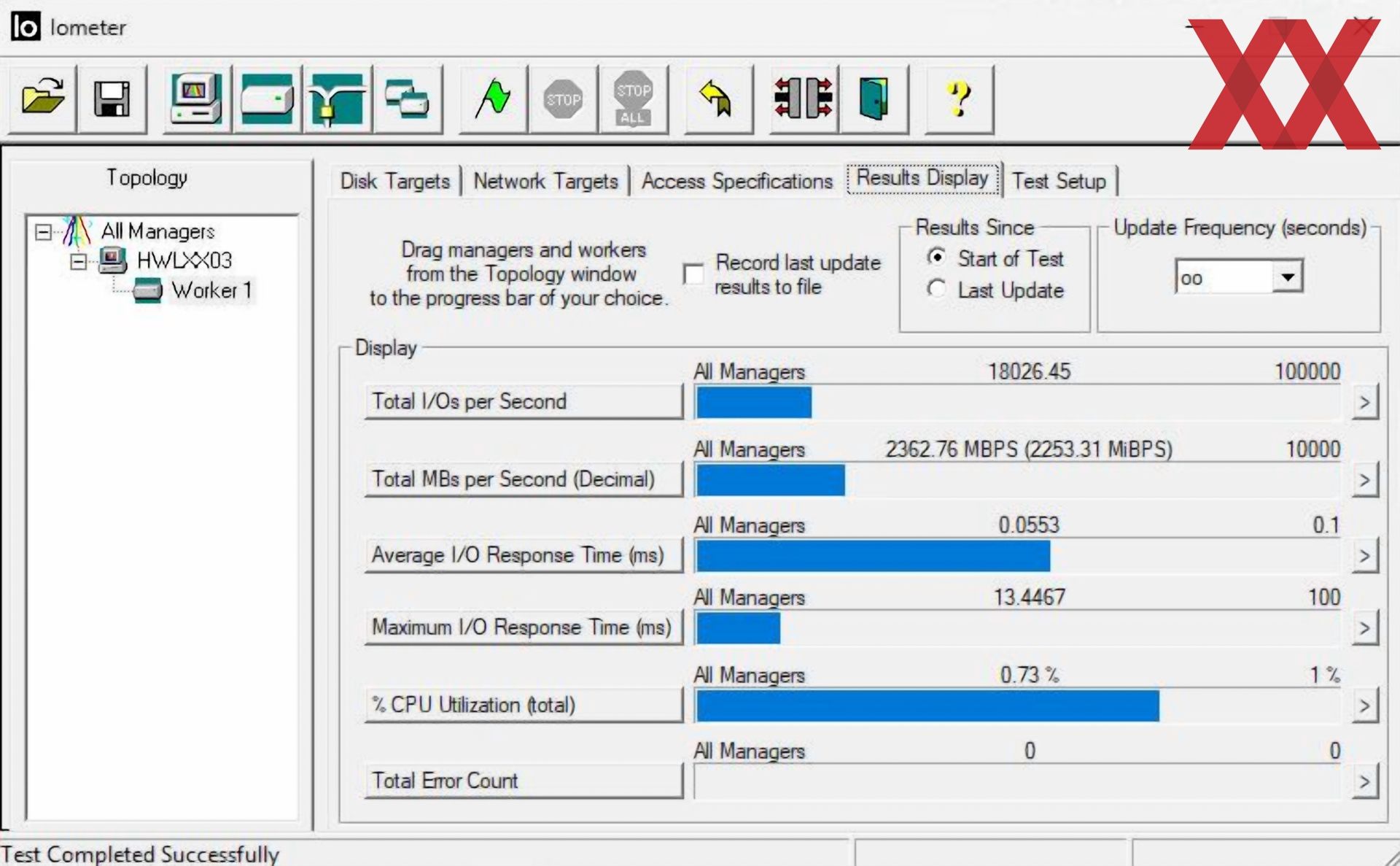Select the Start of Test radio button
This screenshot has height=866, width=1400.
pos(937,258)
